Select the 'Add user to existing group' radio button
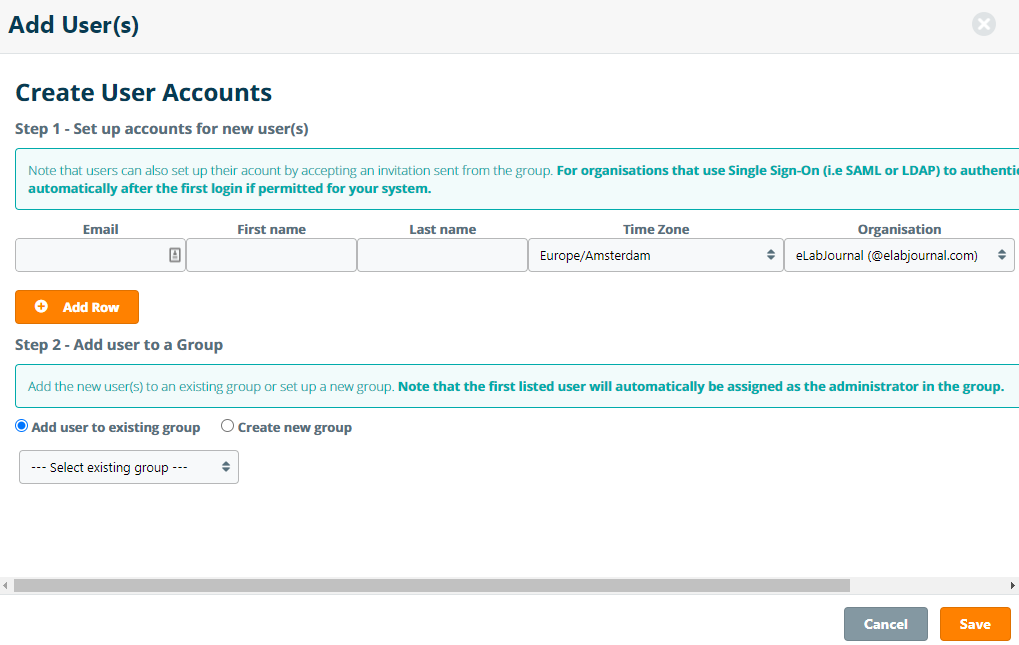Screen dimensions: 1019x645 tap(22, 426)
